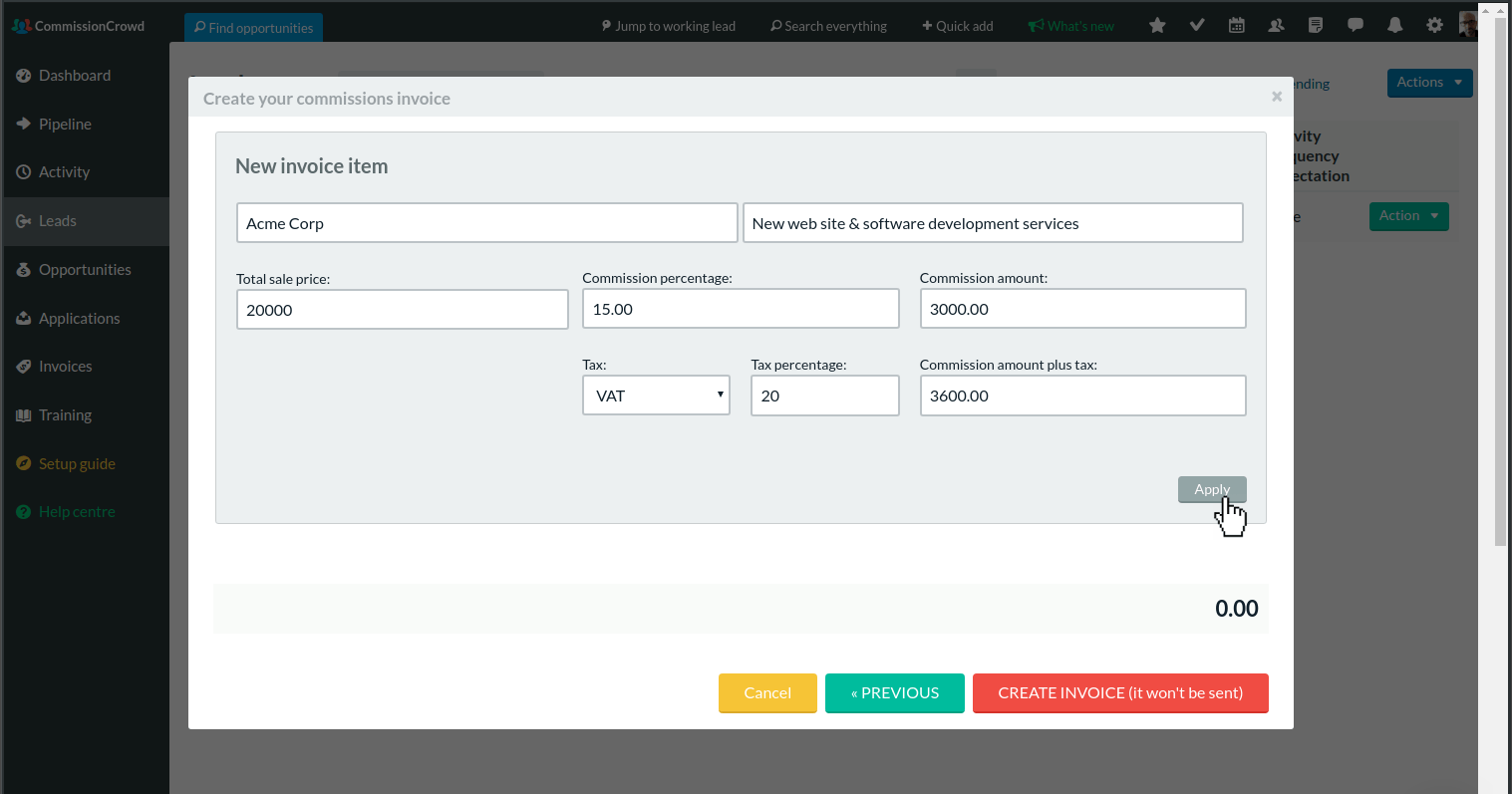Screen dimensions: 1512x794
Task: Open the notes document icon
Action: click(x=1316, y=26)
